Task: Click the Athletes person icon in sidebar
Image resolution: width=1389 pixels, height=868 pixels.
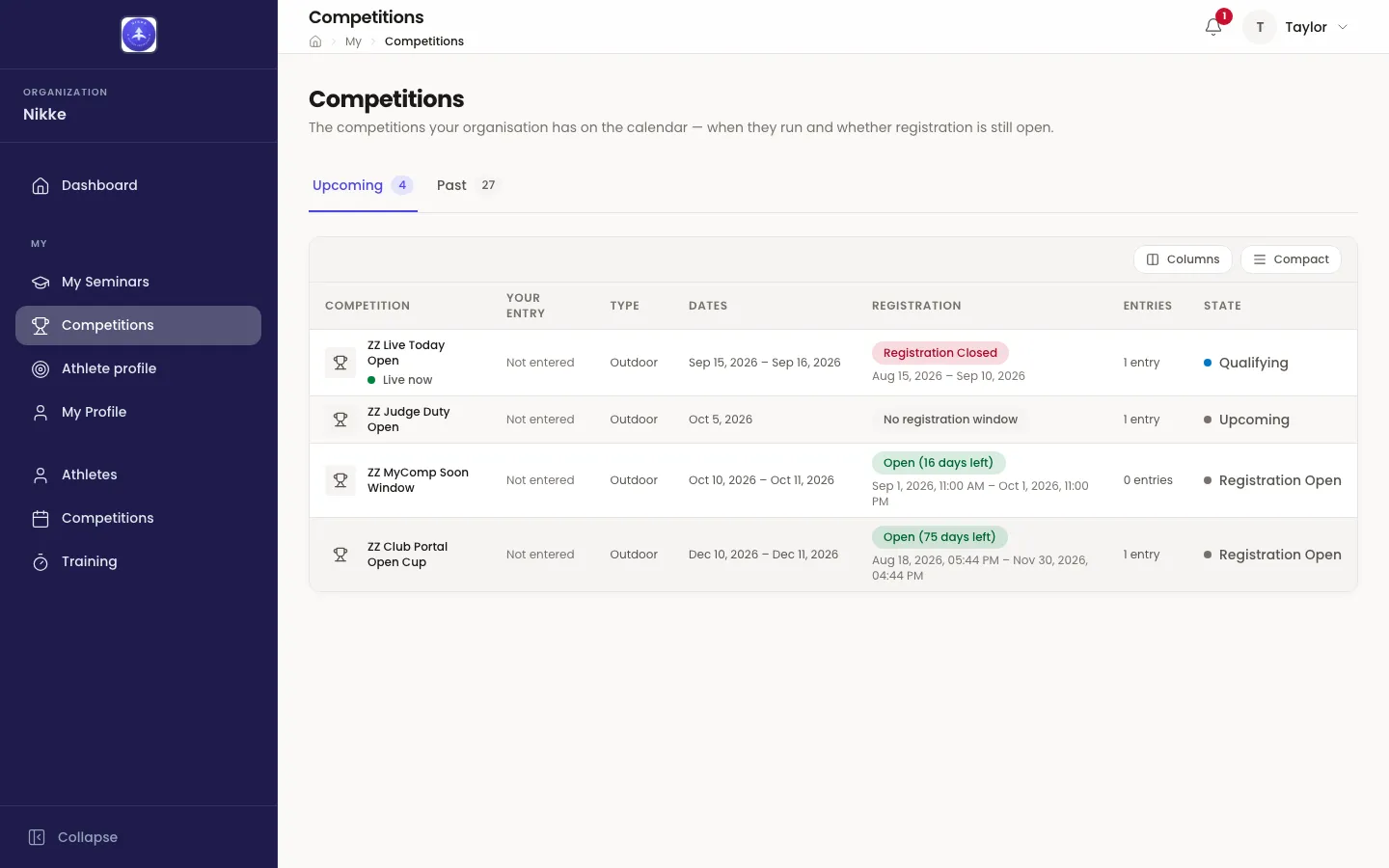Action: point(41,475)
